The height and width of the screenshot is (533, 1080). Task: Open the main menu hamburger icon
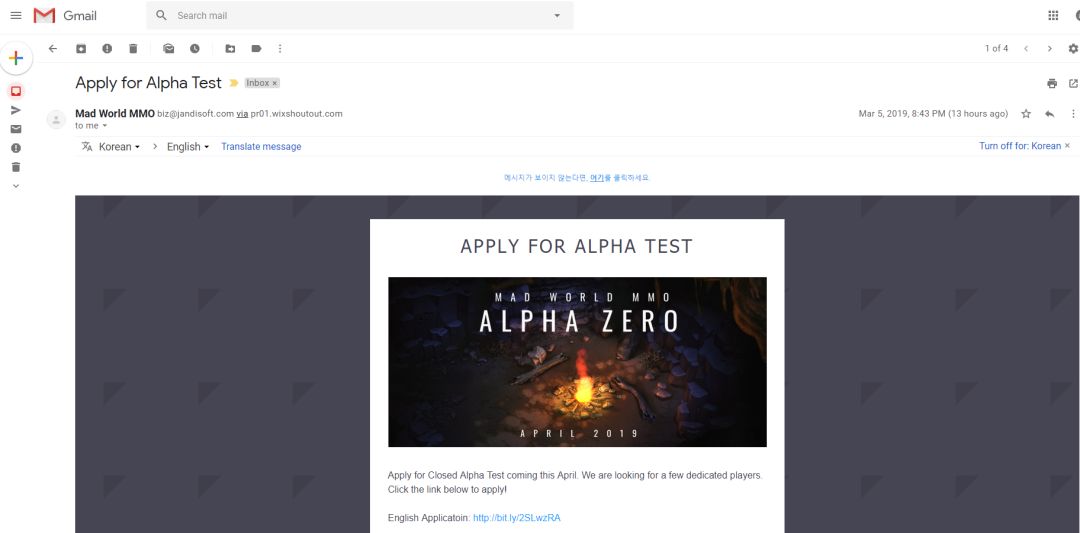tap(16, 15)
